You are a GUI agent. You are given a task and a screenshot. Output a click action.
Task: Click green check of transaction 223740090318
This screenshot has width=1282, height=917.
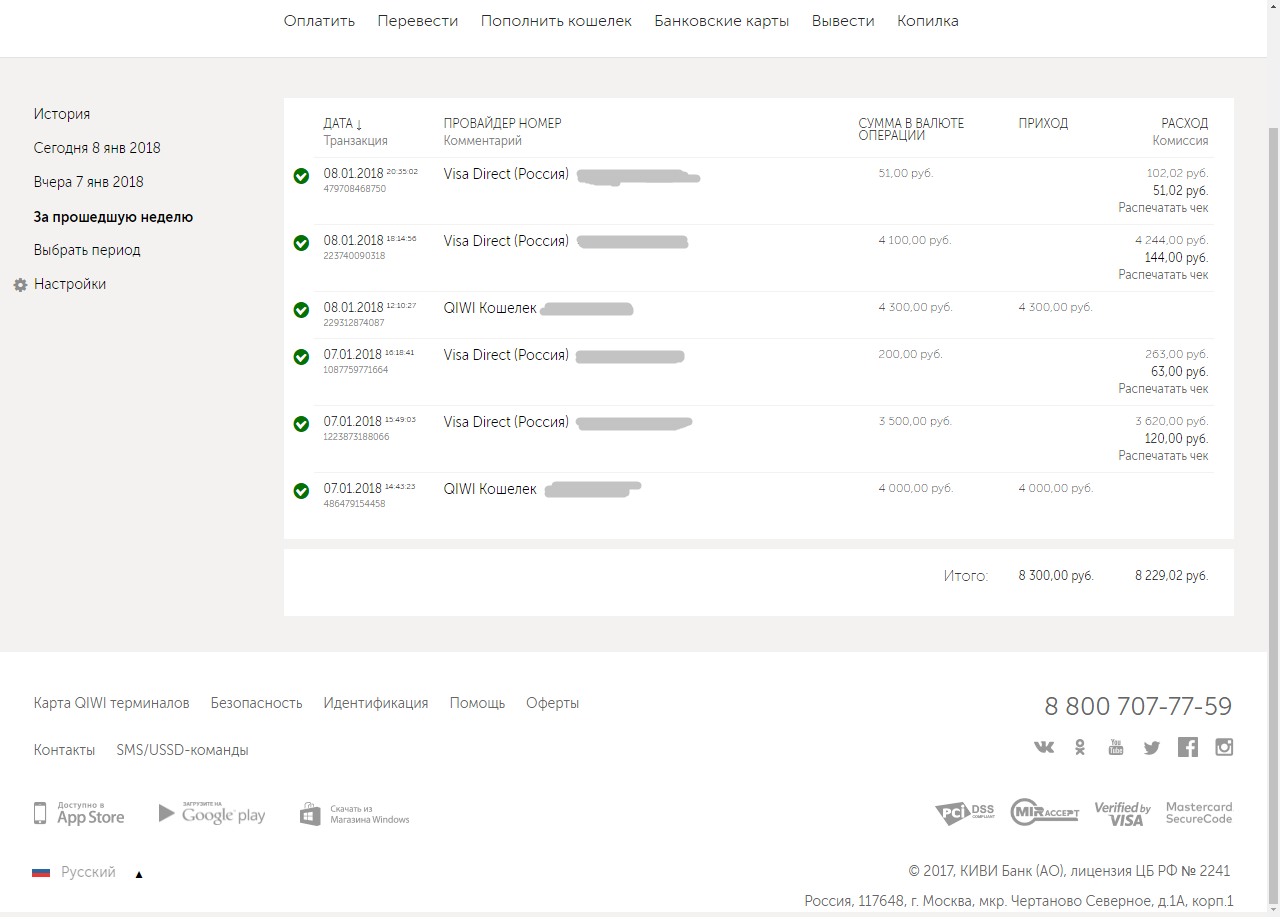tap(301, 243)
